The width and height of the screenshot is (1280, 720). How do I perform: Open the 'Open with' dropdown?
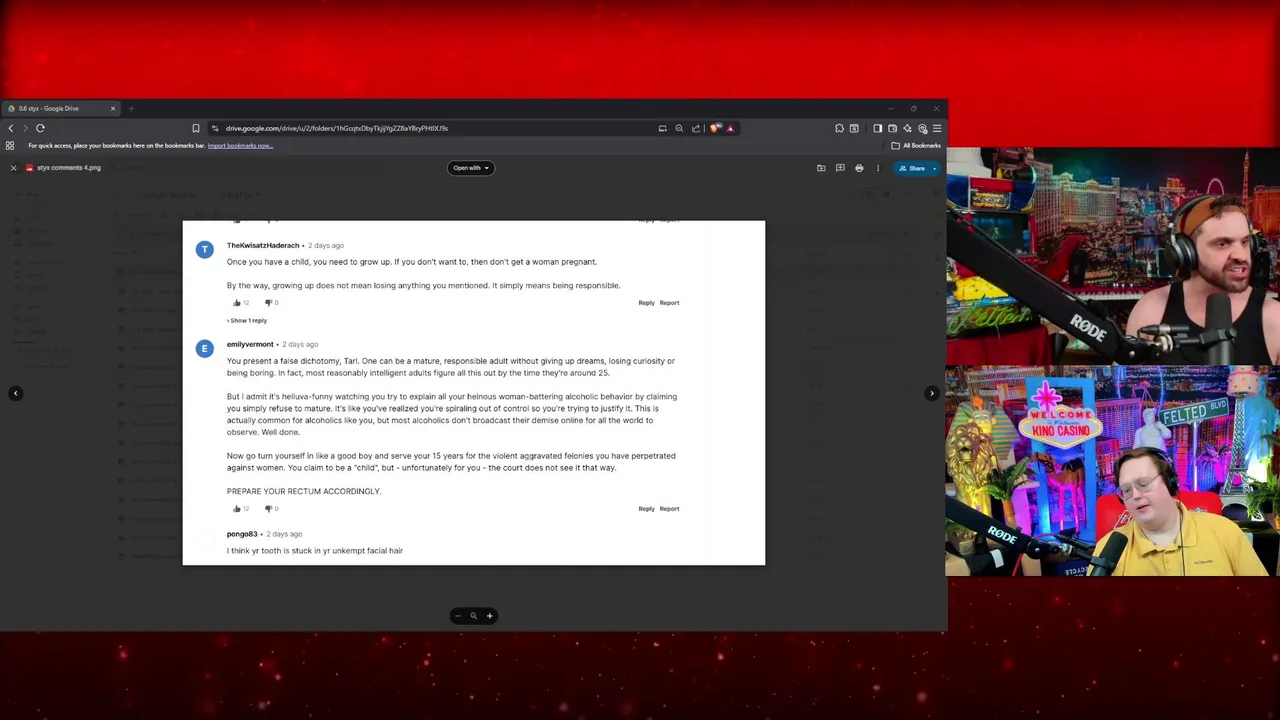(x=470, y=168)
